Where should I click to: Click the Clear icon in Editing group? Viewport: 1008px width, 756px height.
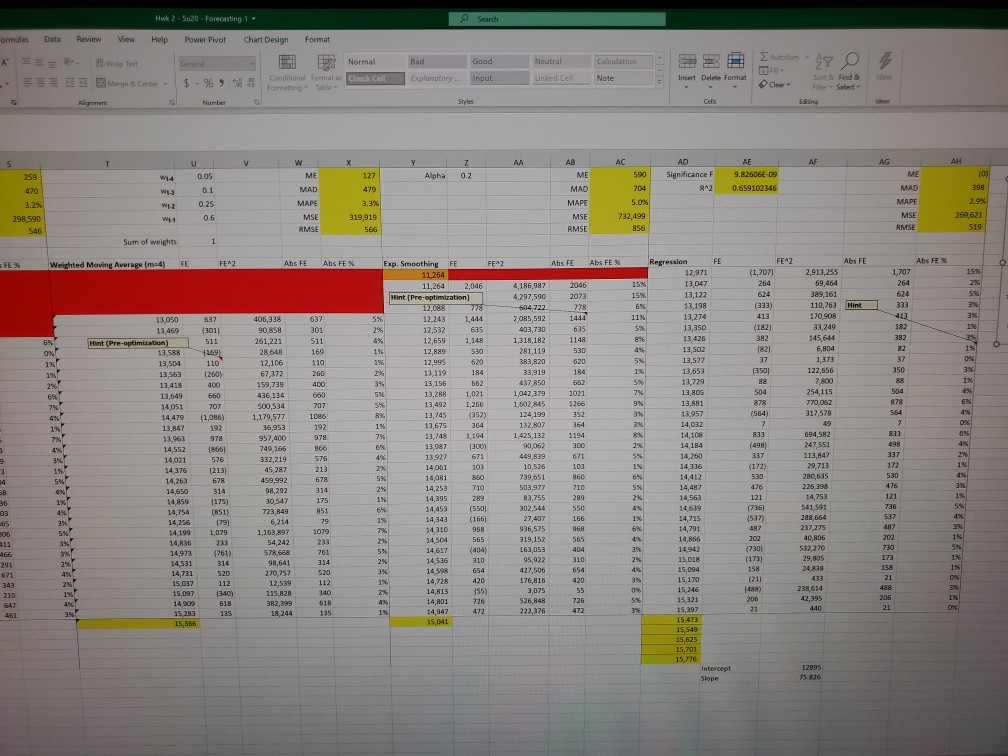click(x=762, y=85)
